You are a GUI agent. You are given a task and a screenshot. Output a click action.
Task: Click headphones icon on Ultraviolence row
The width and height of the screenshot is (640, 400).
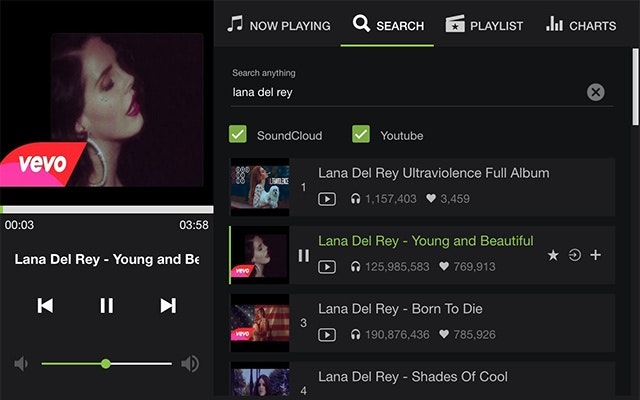point(356,199)
